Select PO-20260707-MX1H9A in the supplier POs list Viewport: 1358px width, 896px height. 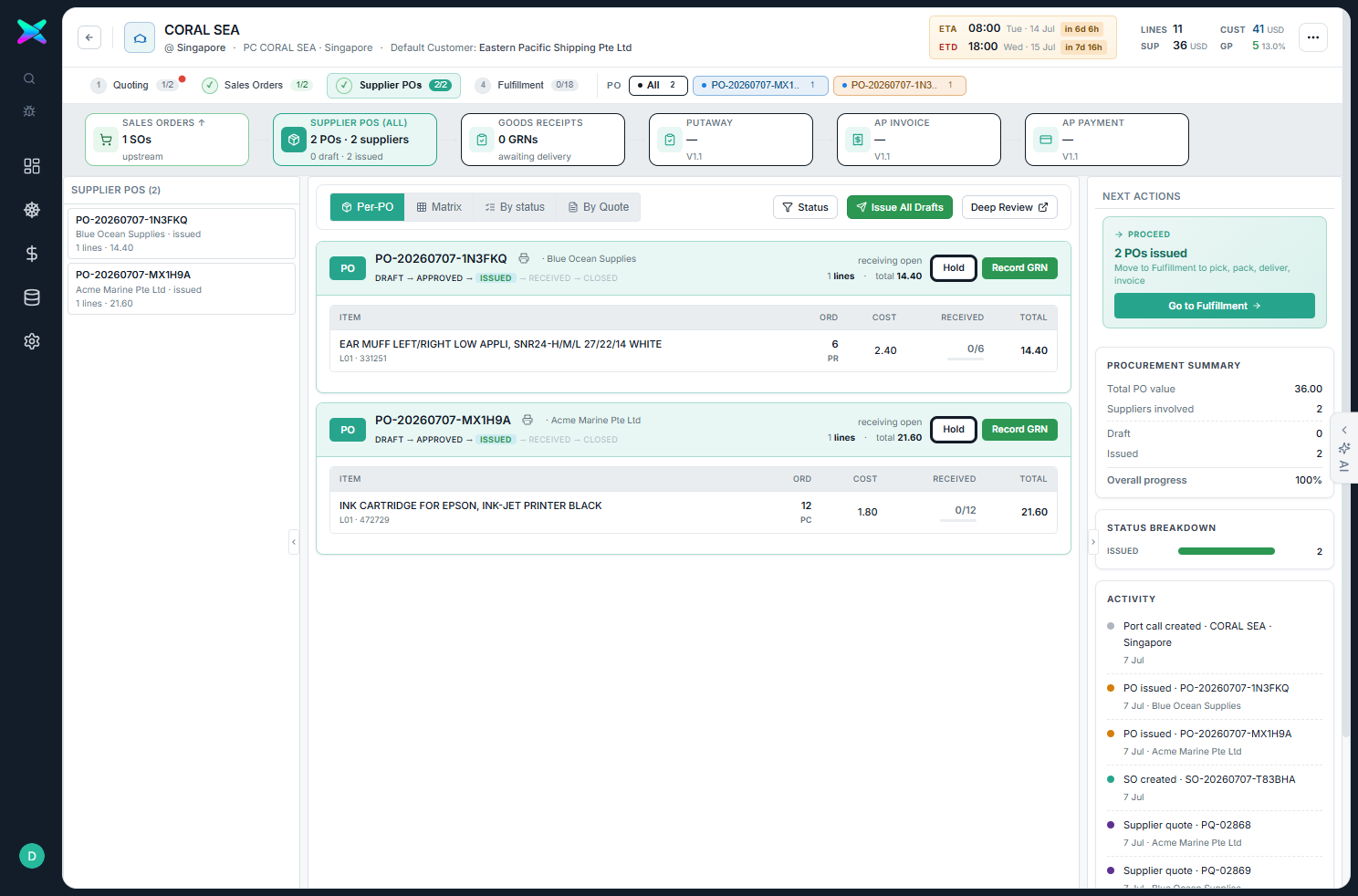pyautogui.click(x=182, y=288)
